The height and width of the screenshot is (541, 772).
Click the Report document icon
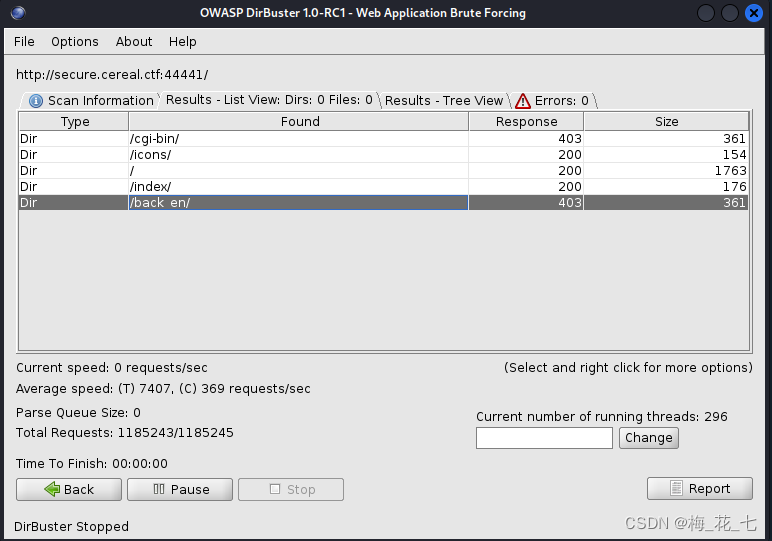[x=676, y=488]
